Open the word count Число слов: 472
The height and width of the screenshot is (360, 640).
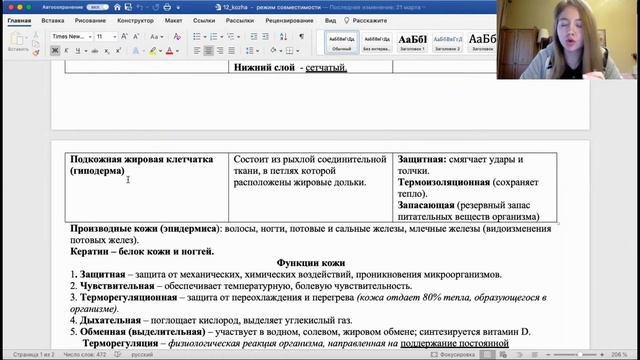(84, 355)
